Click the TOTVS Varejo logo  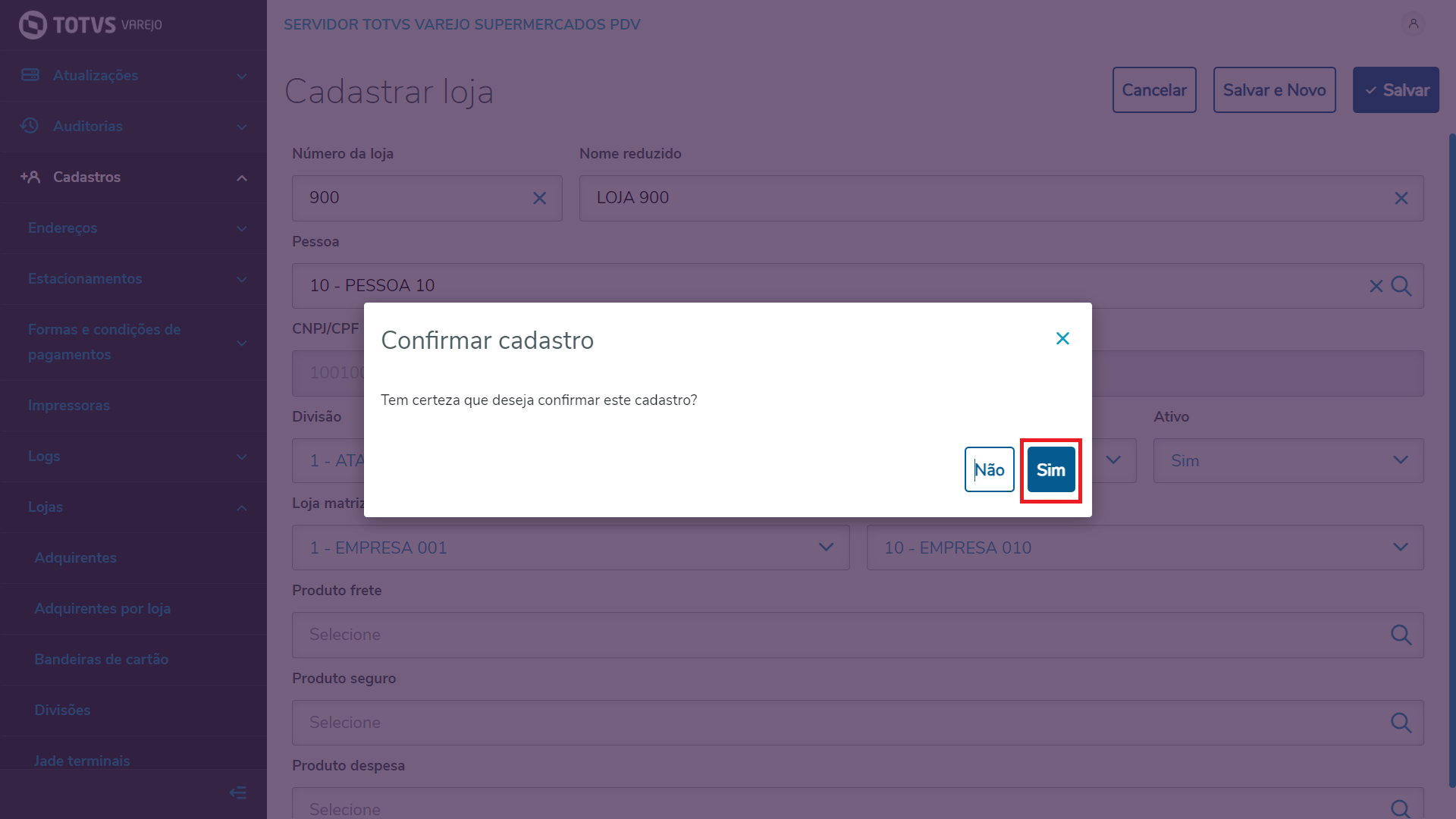tap(90, 25)
